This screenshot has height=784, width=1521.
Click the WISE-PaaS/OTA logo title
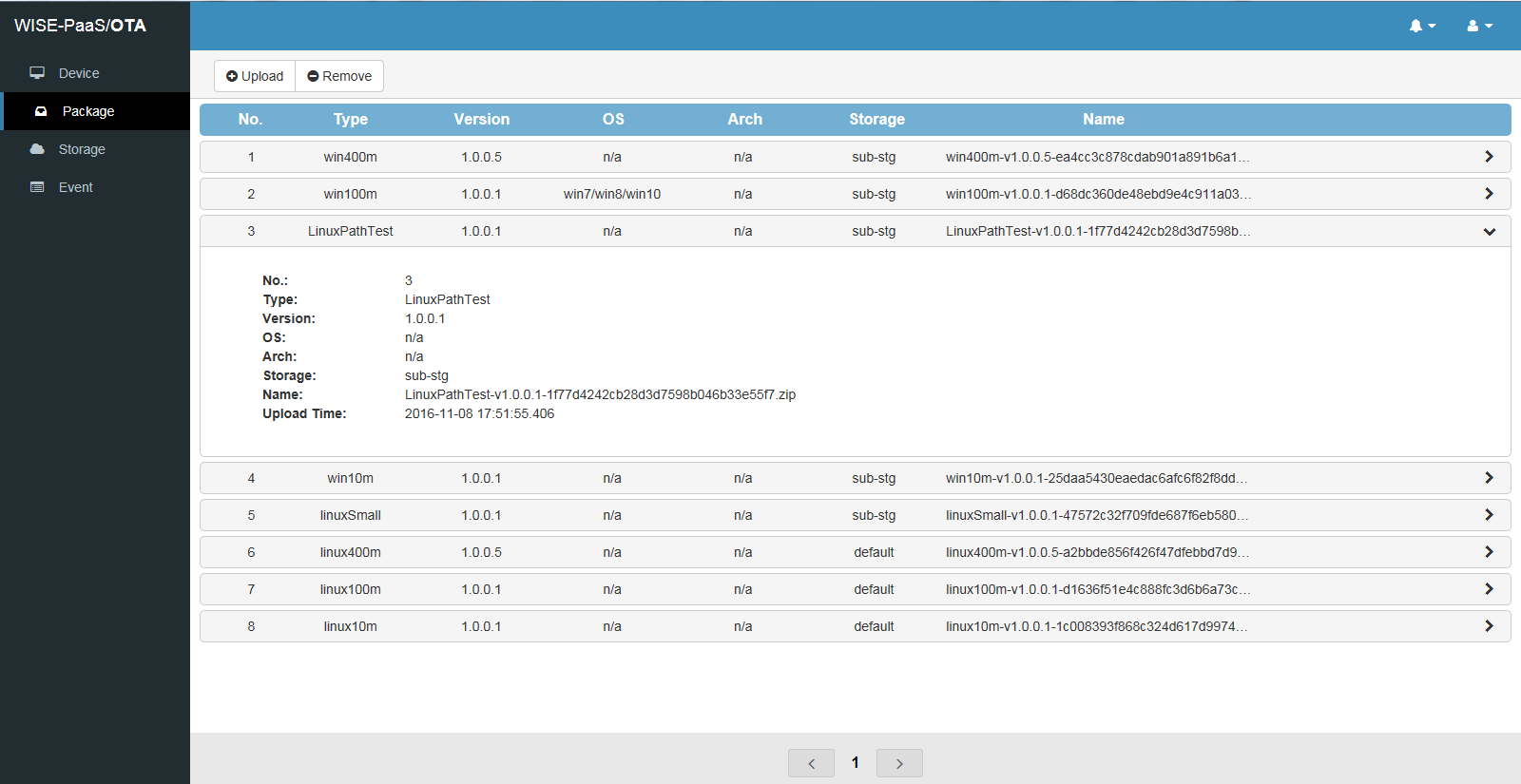point(80,26)
